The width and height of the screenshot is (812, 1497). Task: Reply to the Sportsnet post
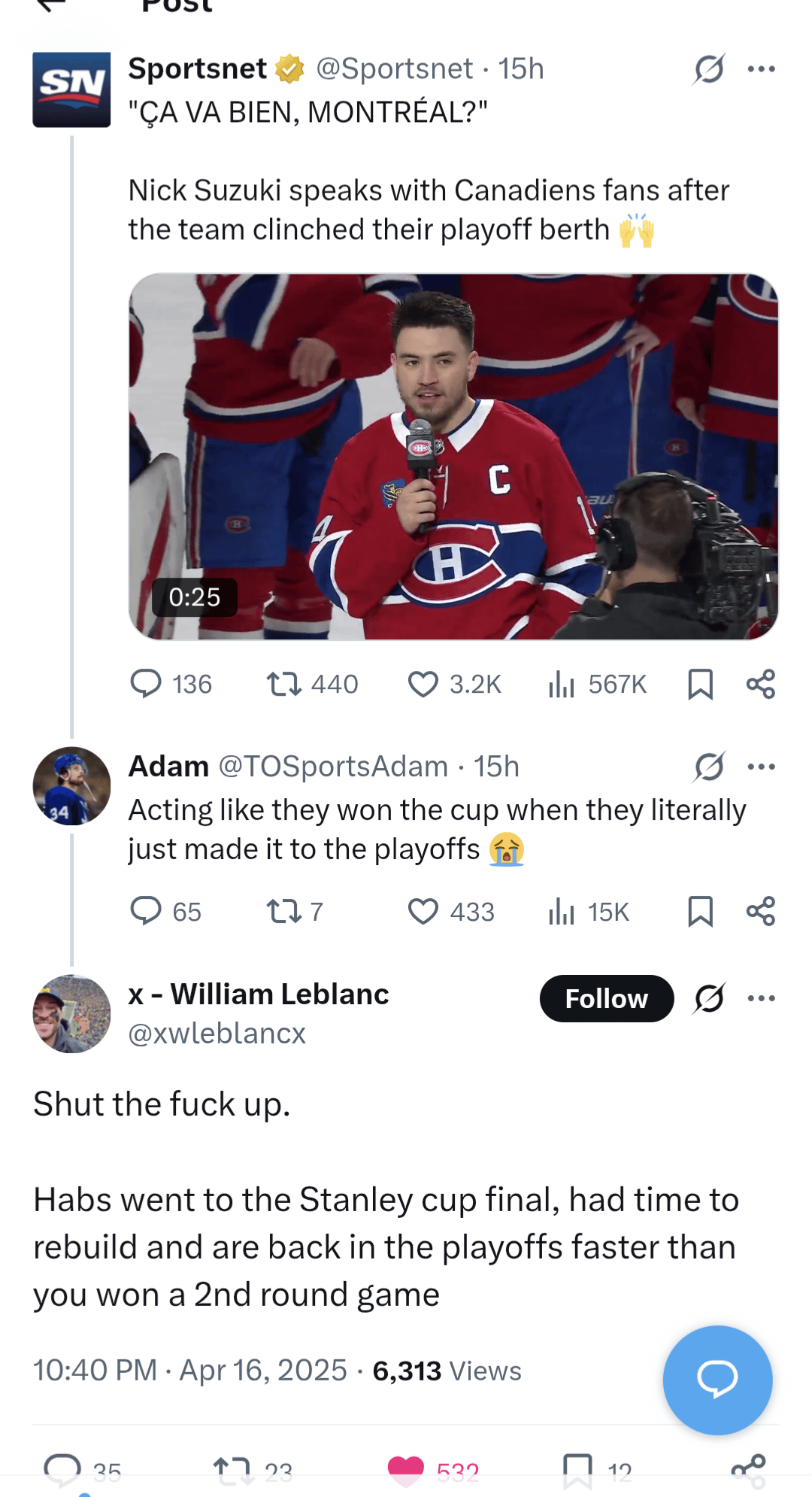point(146,684)
